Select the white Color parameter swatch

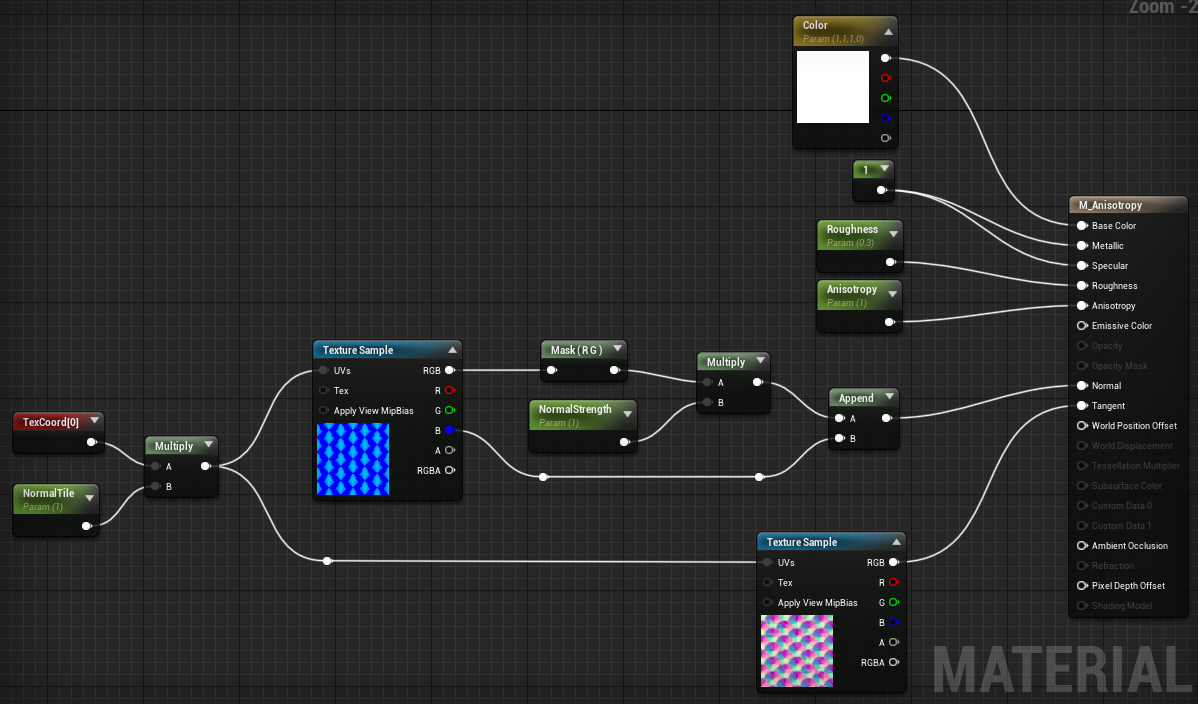[x=833, y=87]
